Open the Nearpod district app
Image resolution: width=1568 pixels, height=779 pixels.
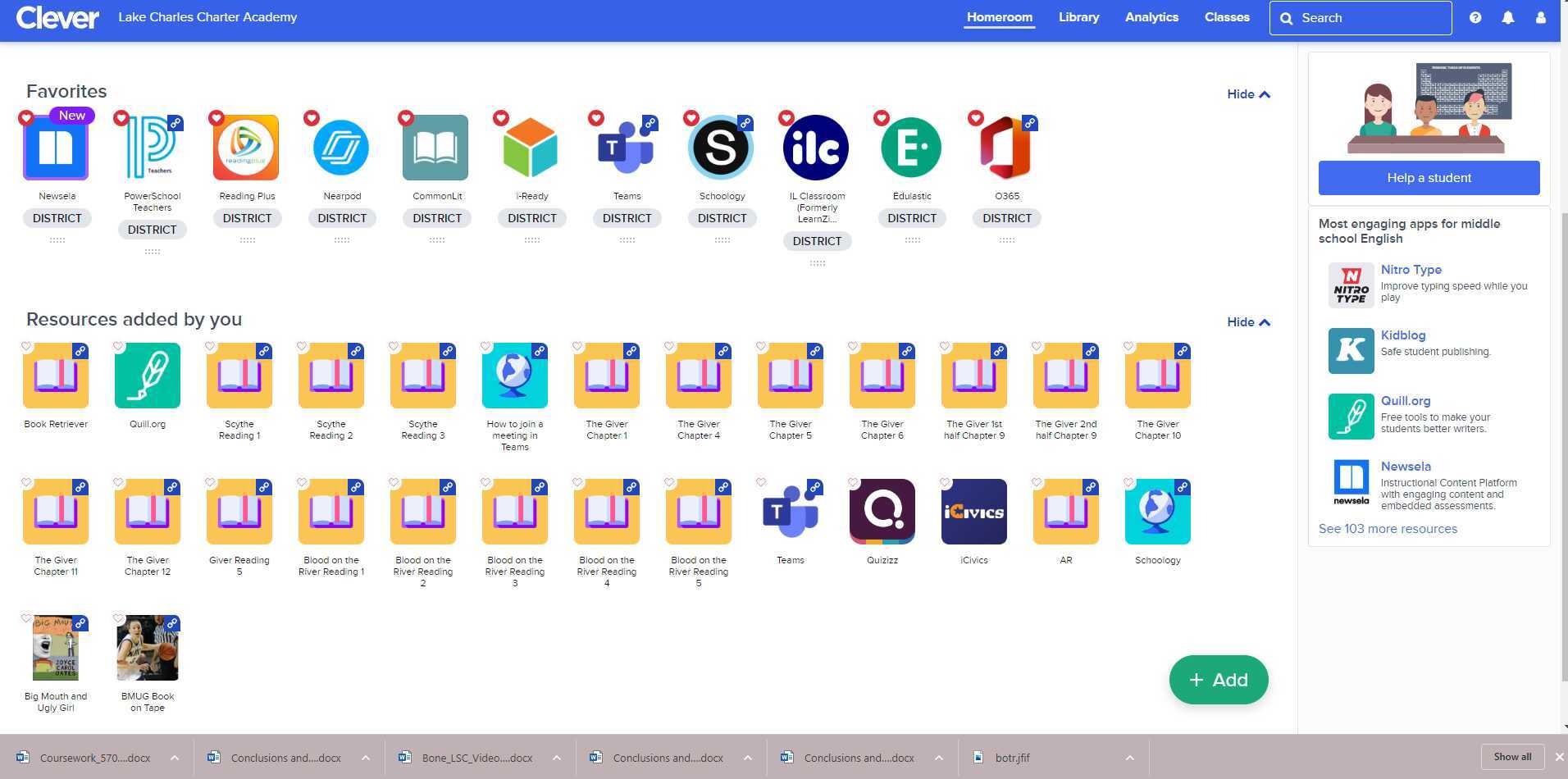[x=342, y=148]
